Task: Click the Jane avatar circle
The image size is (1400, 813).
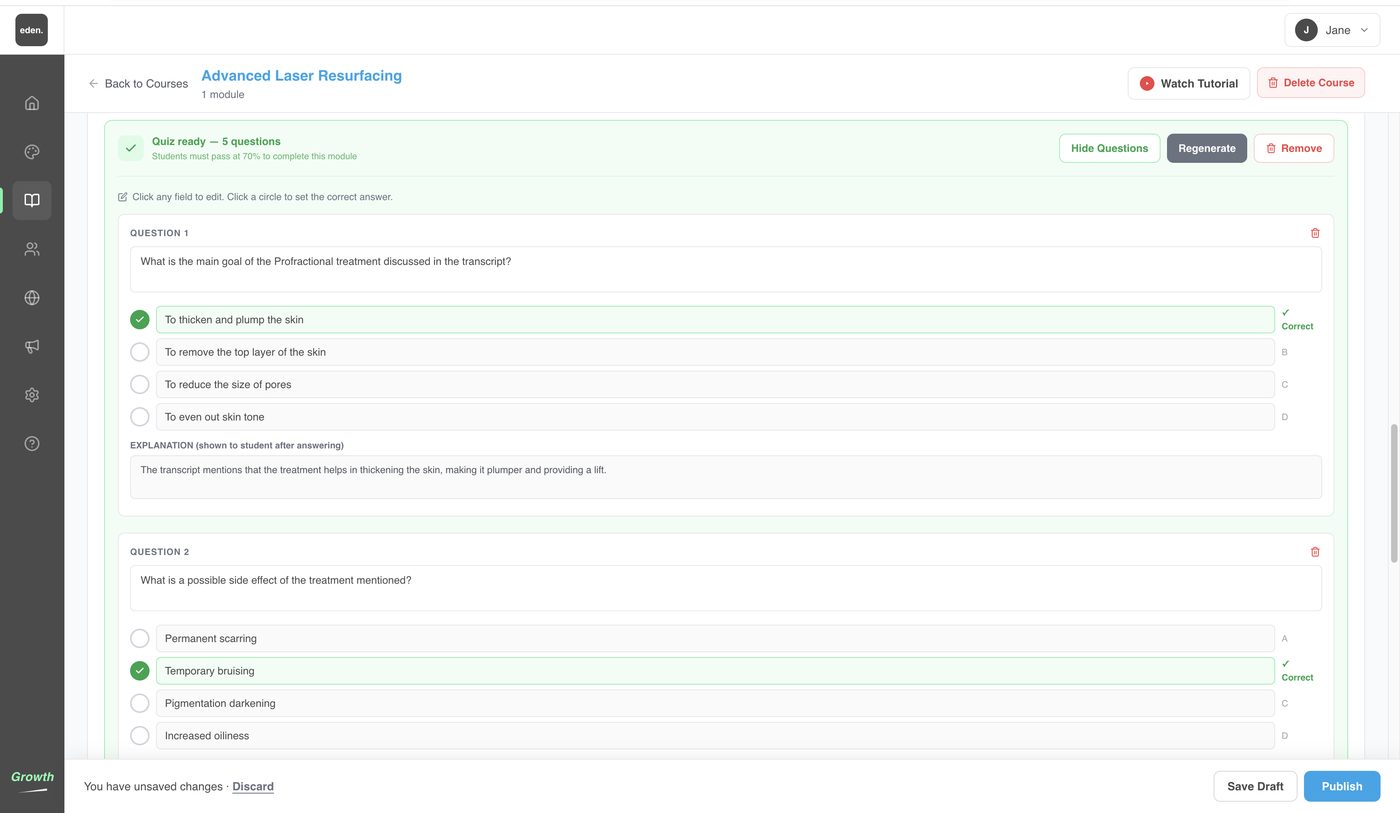Action: (x=1306, y=30)
